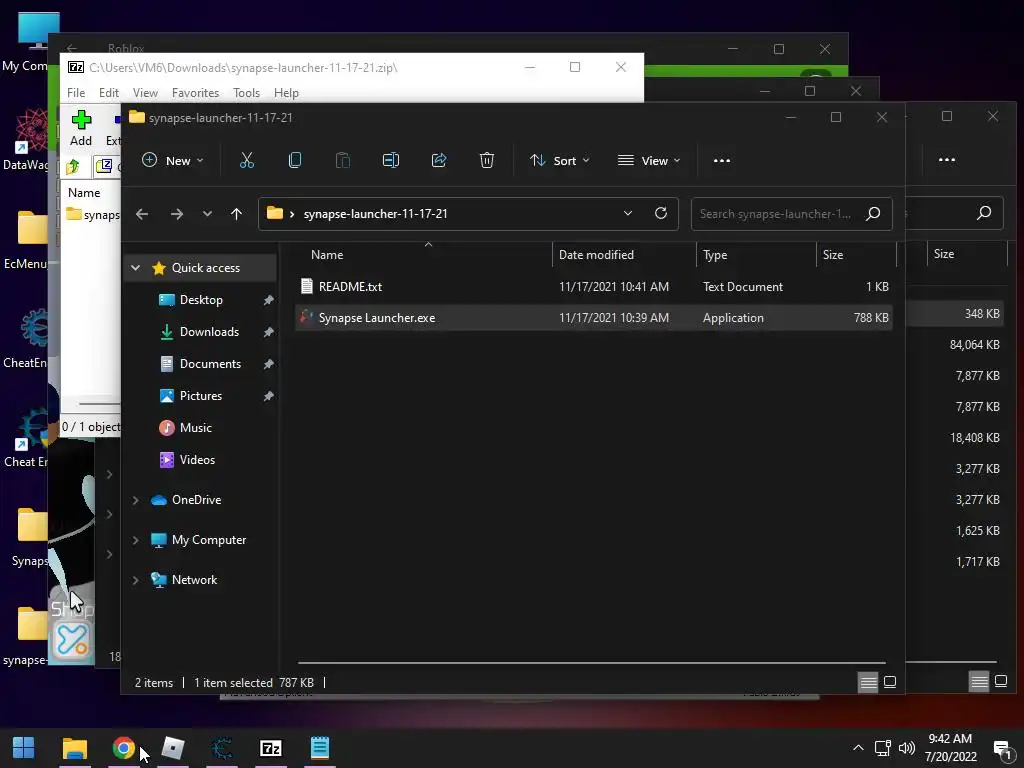
Task: Go back using the Explorer back arrow
Action: pos(142,214)
